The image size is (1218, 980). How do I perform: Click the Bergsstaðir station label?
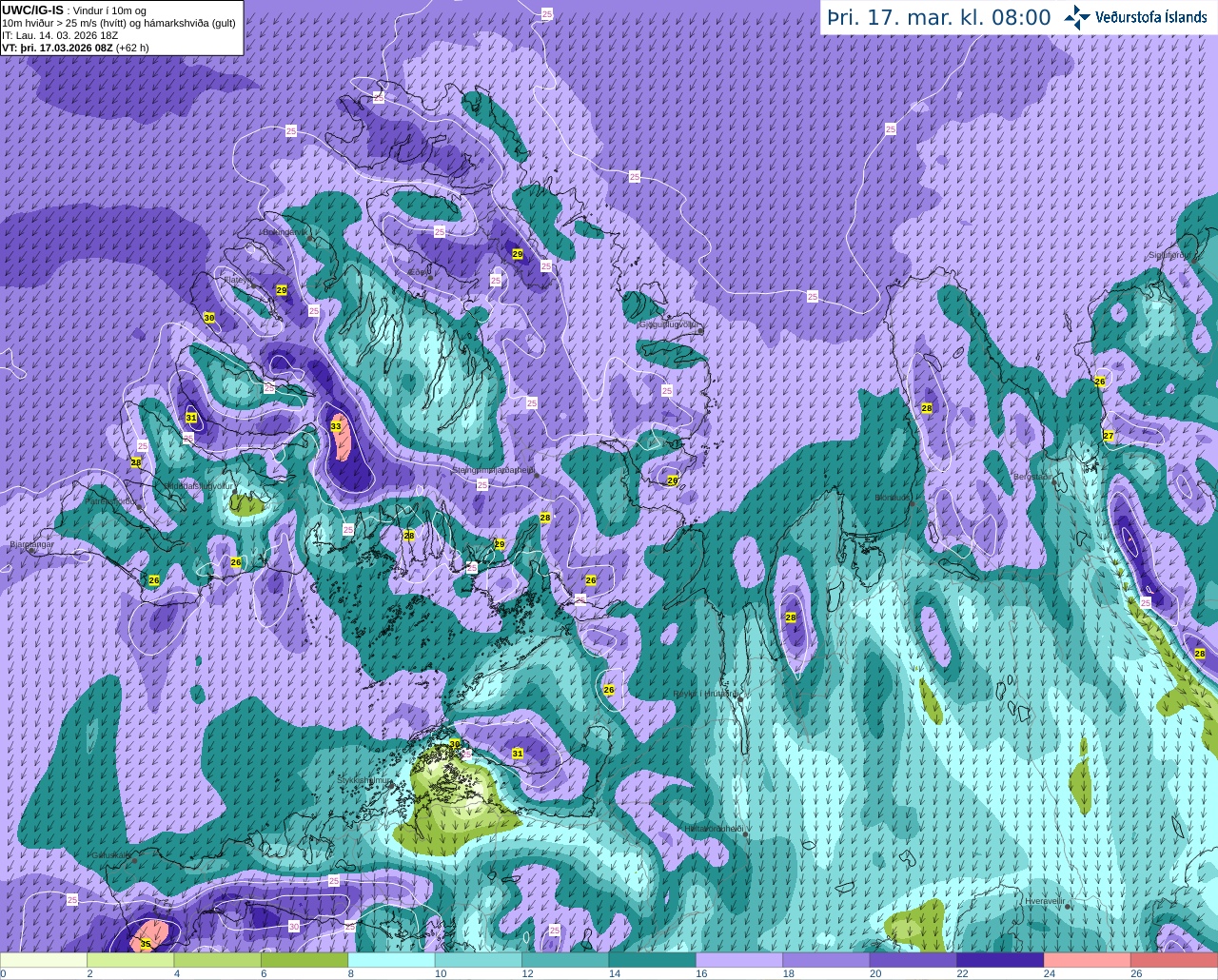[x=1033, y=477]
